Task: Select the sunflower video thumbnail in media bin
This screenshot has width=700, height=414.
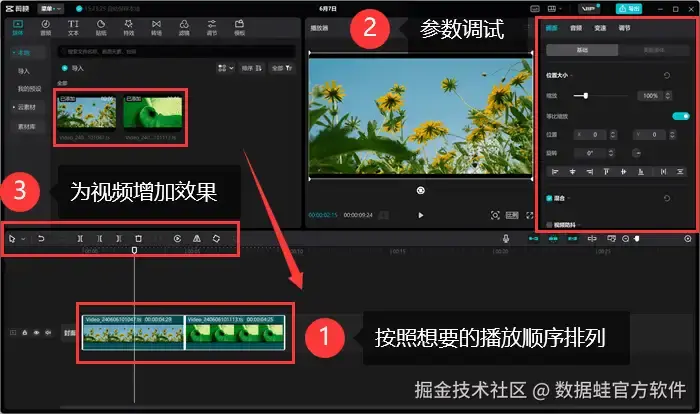Action: tap(87, 113)
